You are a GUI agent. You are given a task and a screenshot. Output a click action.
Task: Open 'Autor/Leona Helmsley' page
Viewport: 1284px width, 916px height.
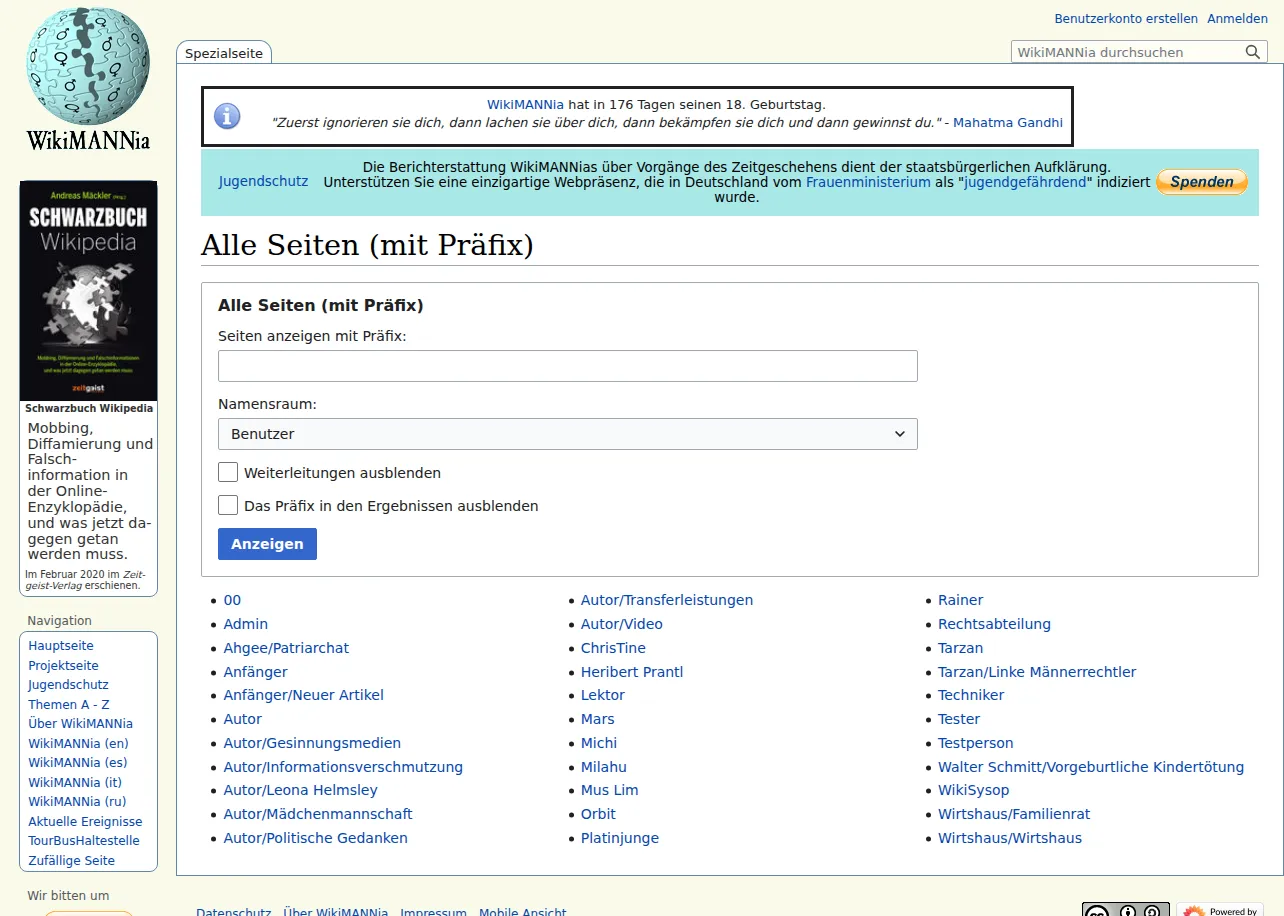point(301,790)
